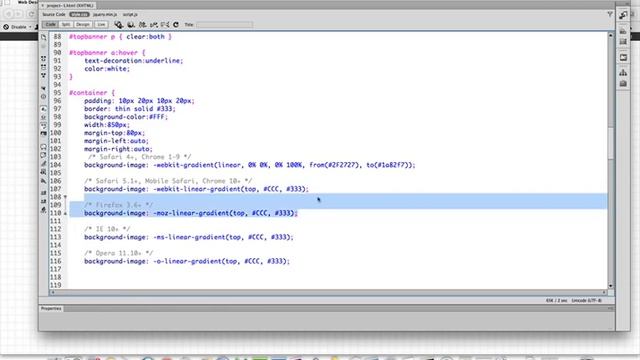Toggle Highlight Invalid Code icon

[44, 117]
